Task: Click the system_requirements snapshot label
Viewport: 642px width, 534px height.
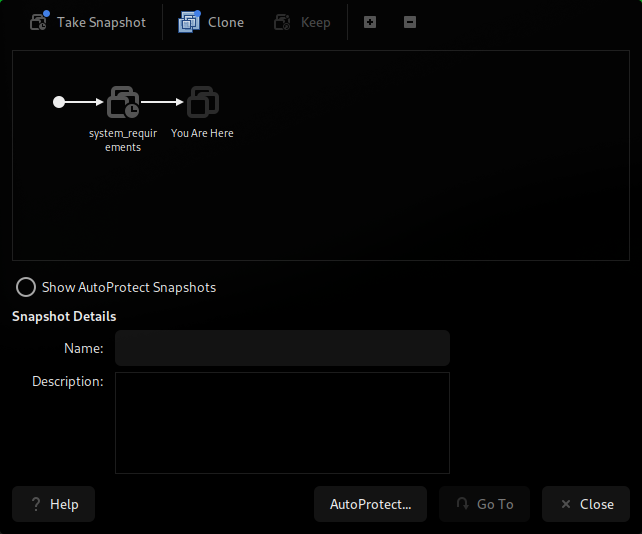Action: click(x=123, y=140)
